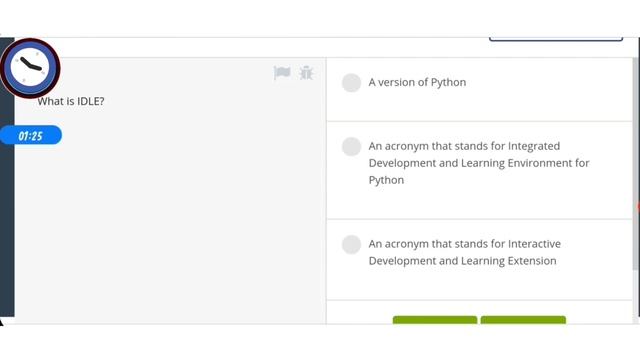This screenshot has height=360, width=640.
Task: Click the text 'A version of Python'
Action: click(417, 82)
